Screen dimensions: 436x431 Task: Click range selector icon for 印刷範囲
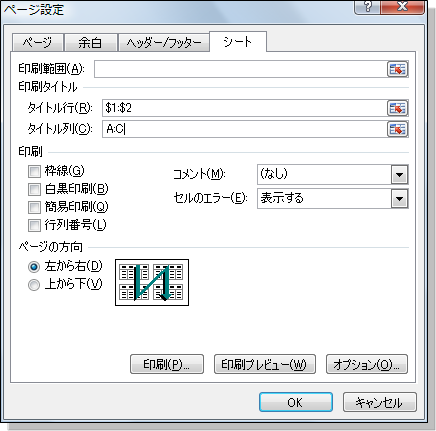(x=397, y=69)
